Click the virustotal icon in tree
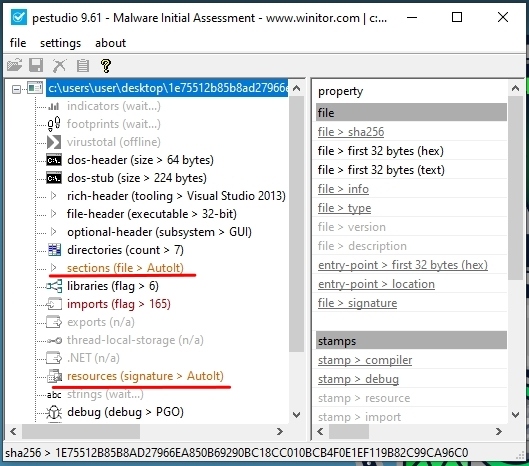Screen dimensions: 529x466 point(54,142)
